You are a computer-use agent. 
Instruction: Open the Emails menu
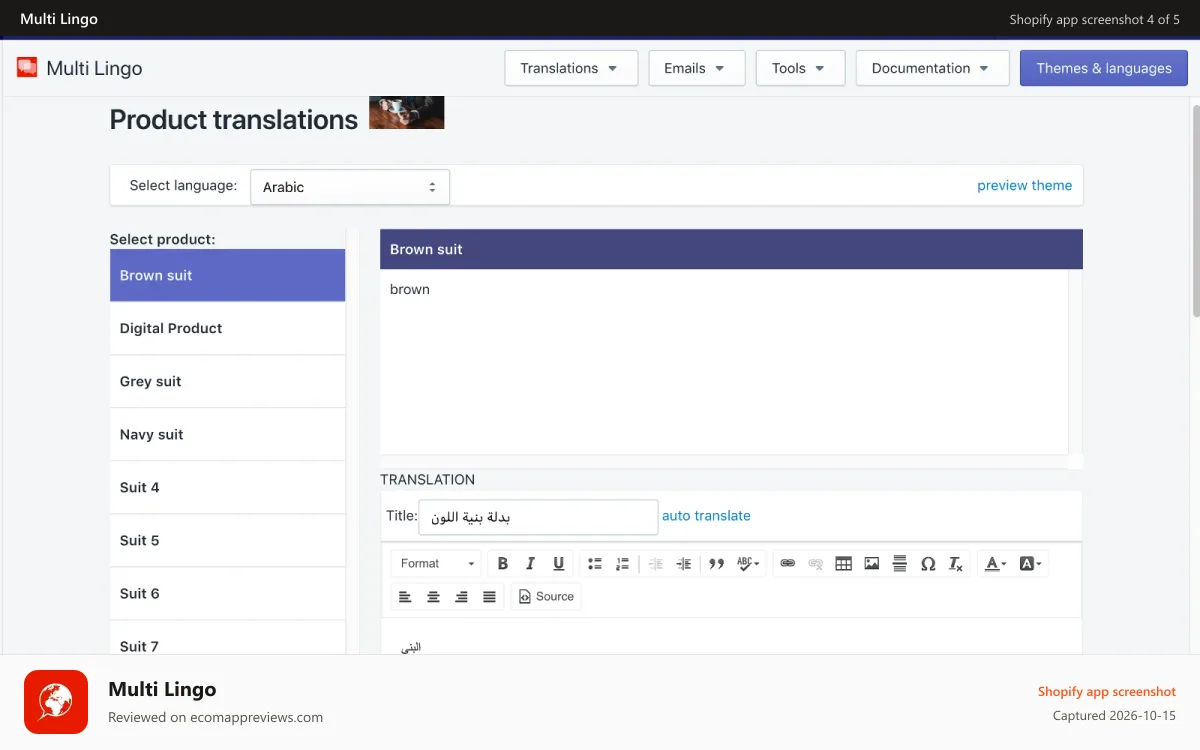[x=697, y=68]
